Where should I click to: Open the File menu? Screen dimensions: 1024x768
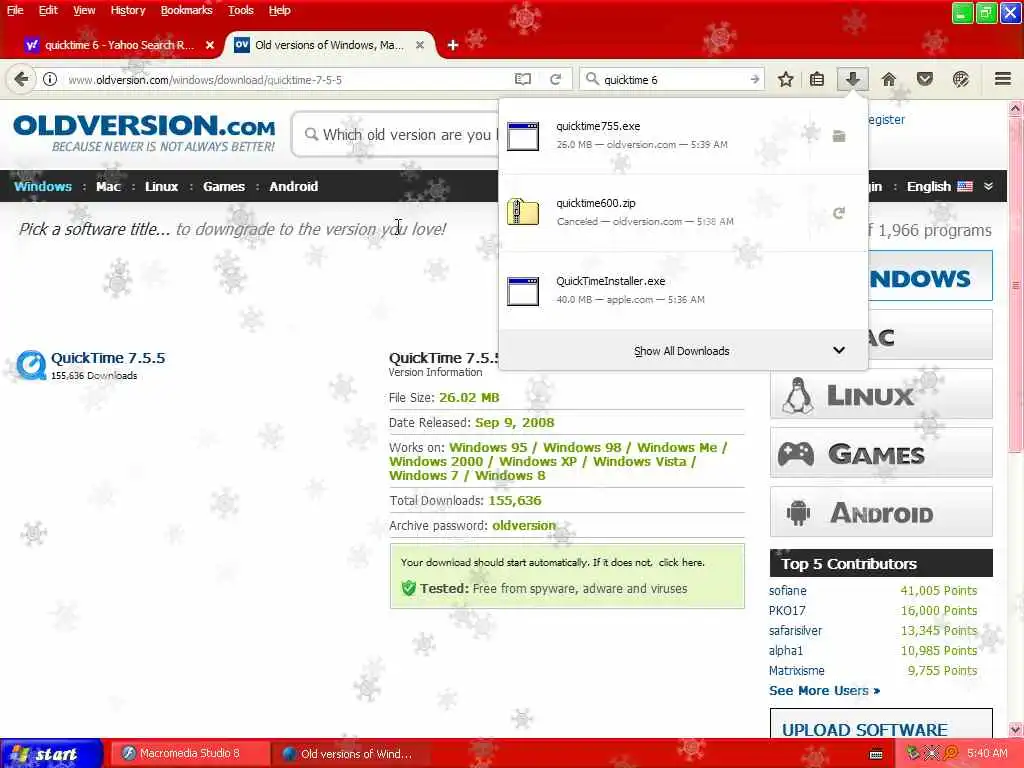[x=15, y=10]
